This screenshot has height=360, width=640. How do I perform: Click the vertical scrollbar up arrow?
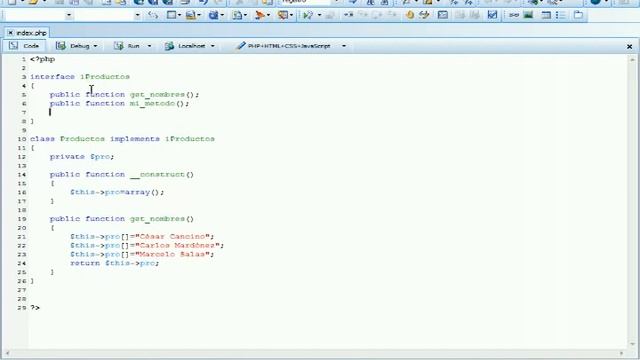[632, 60]
